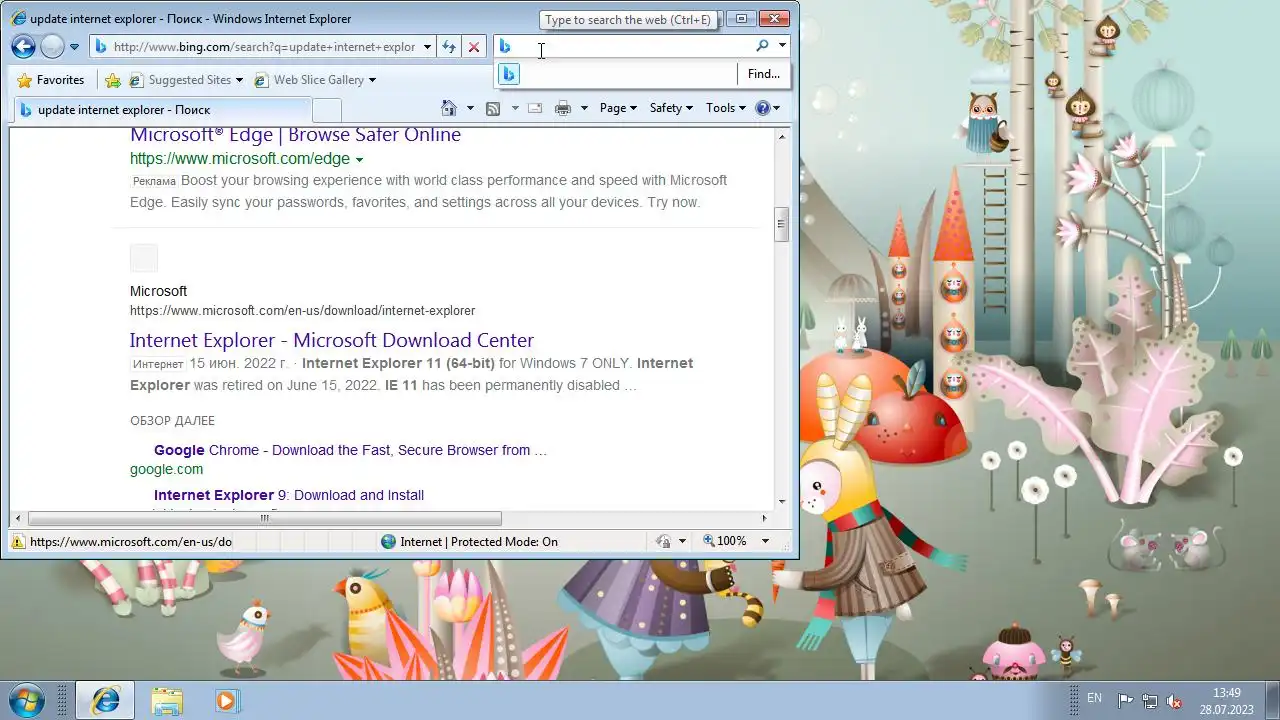This screenshot has width=1280, height=720.
Task: Click the Read Mail envelope icon
Action: point(535,108)
